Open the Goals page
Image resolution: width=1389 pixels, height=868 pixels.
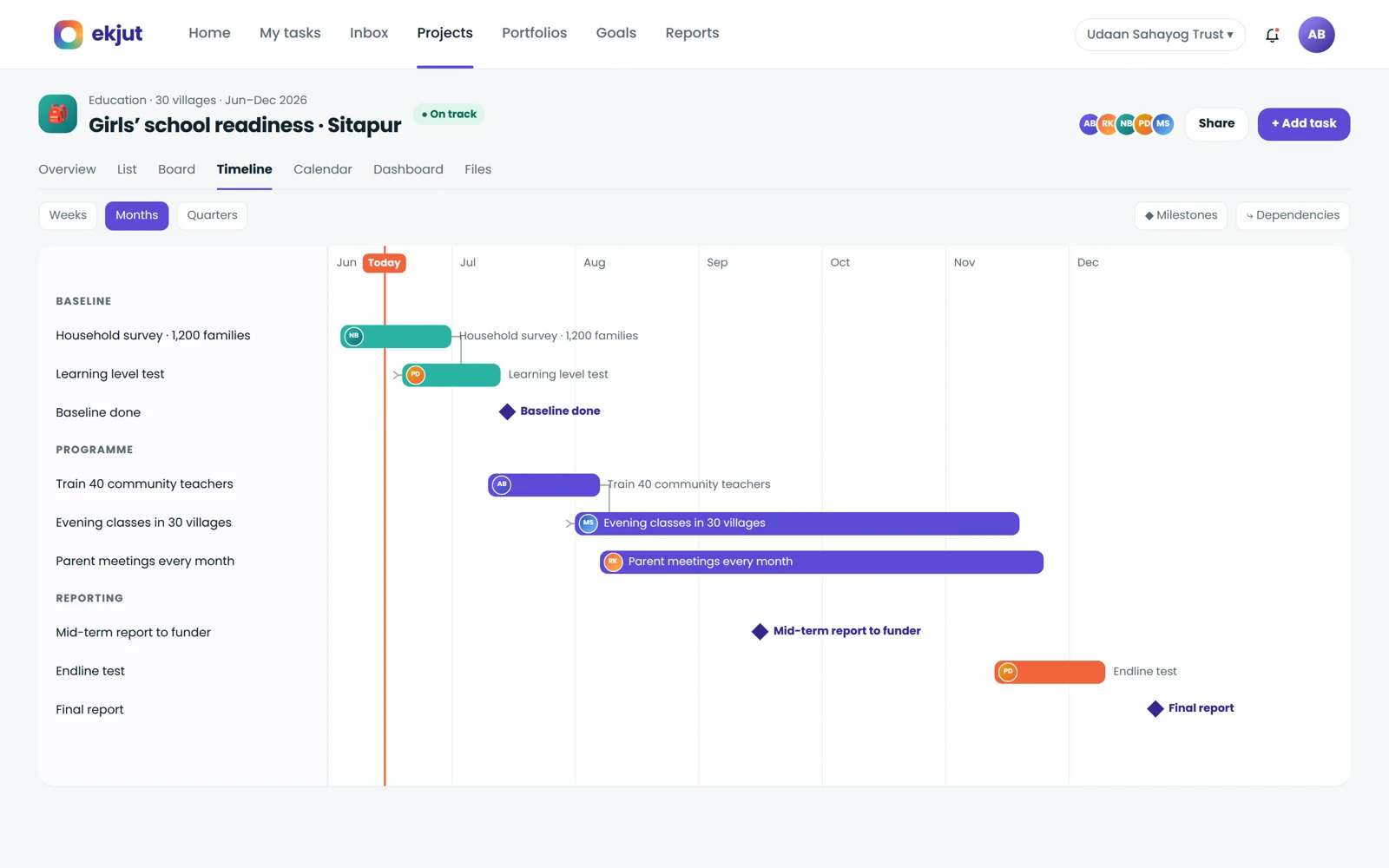pos(616,33)
